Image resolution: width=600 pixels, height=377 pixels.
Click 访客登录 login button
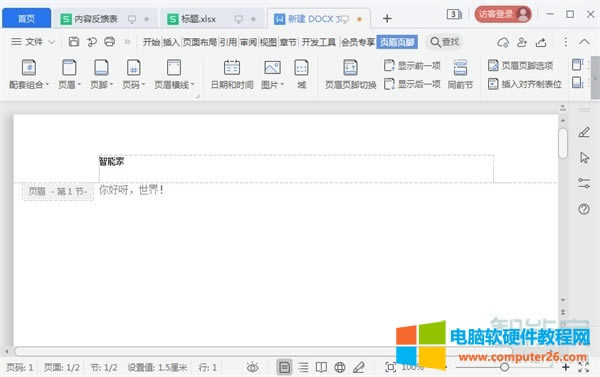[x=503, y=15]
